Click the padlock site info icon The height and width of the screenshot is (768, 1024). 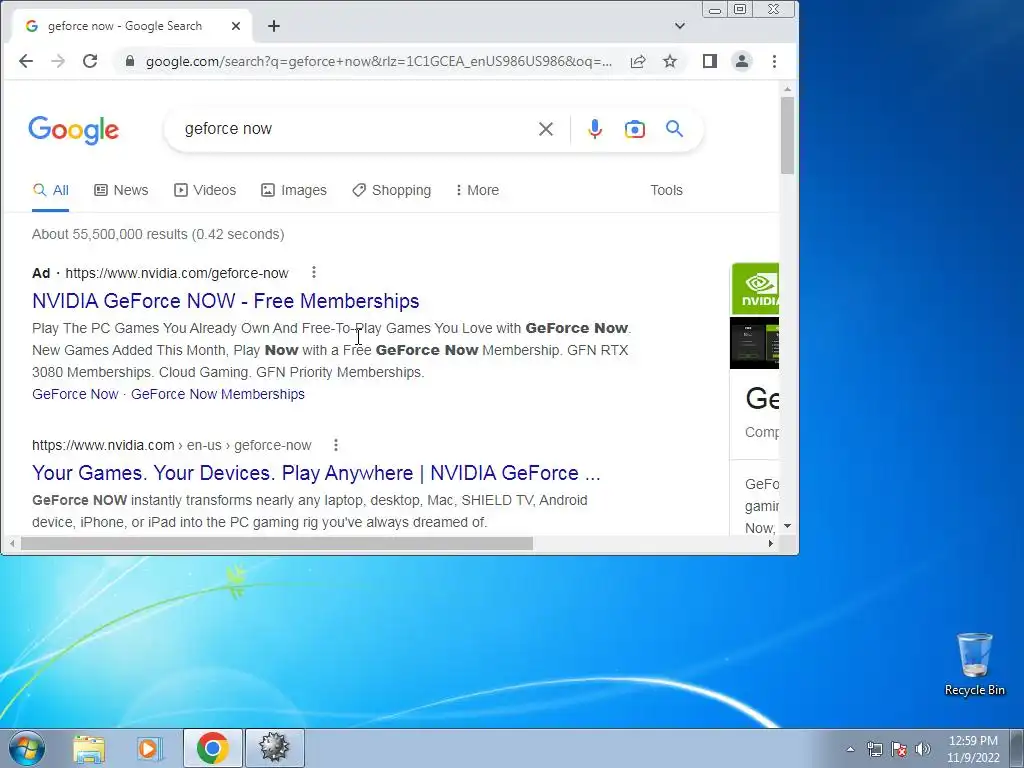(130, 61)
